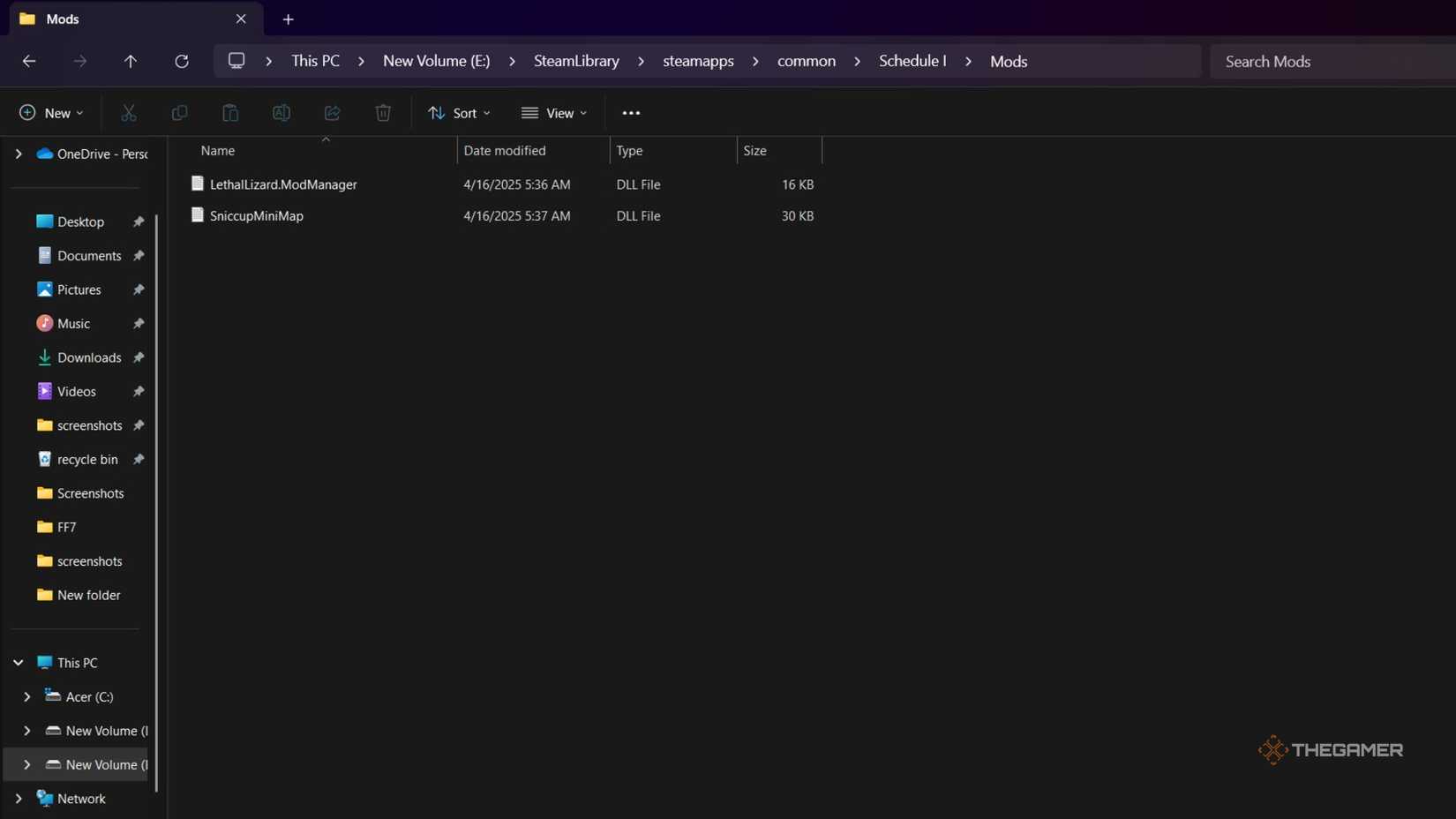Select the Copy icon in toolbar

tap(179, 112)
